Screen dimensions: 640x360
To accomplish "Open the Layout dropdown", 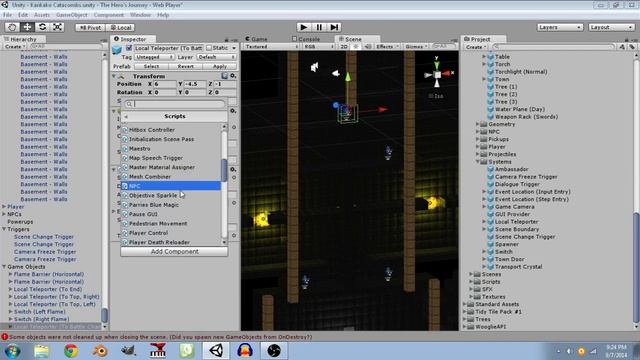I will (611, 27).
